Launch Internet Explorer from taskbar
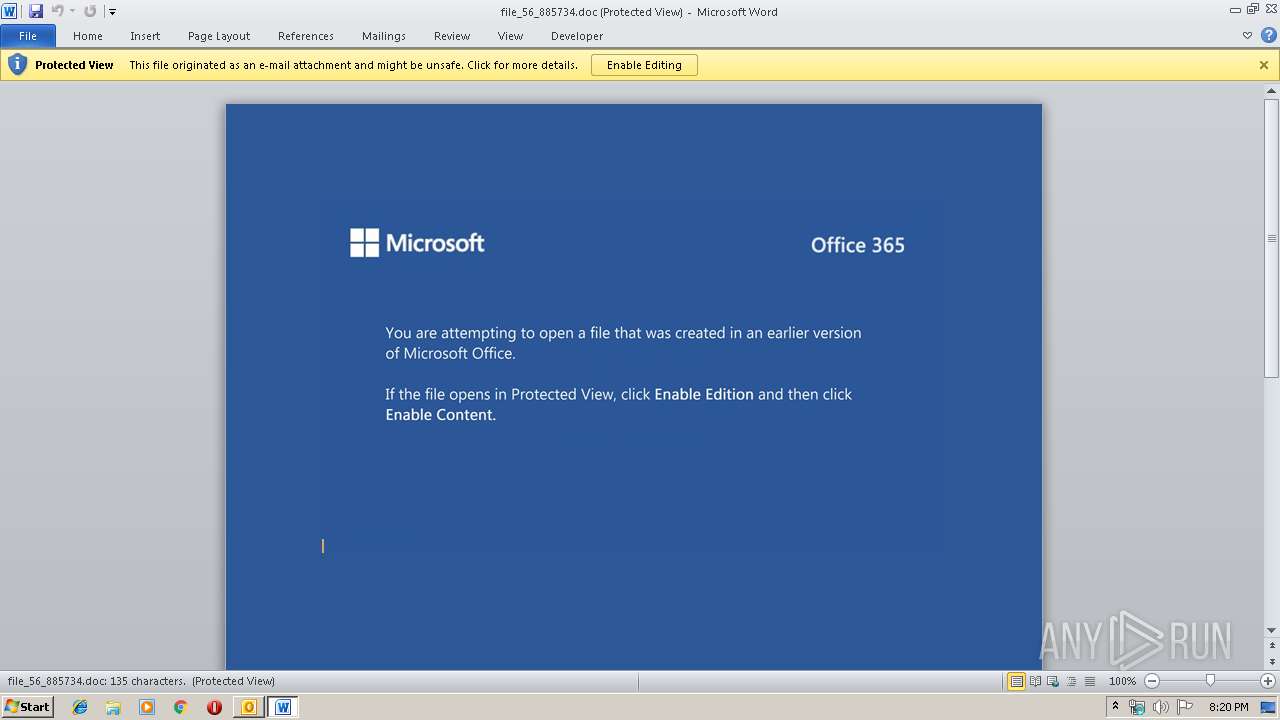This screenshot has height=720, width=1280. coord(80,707)
